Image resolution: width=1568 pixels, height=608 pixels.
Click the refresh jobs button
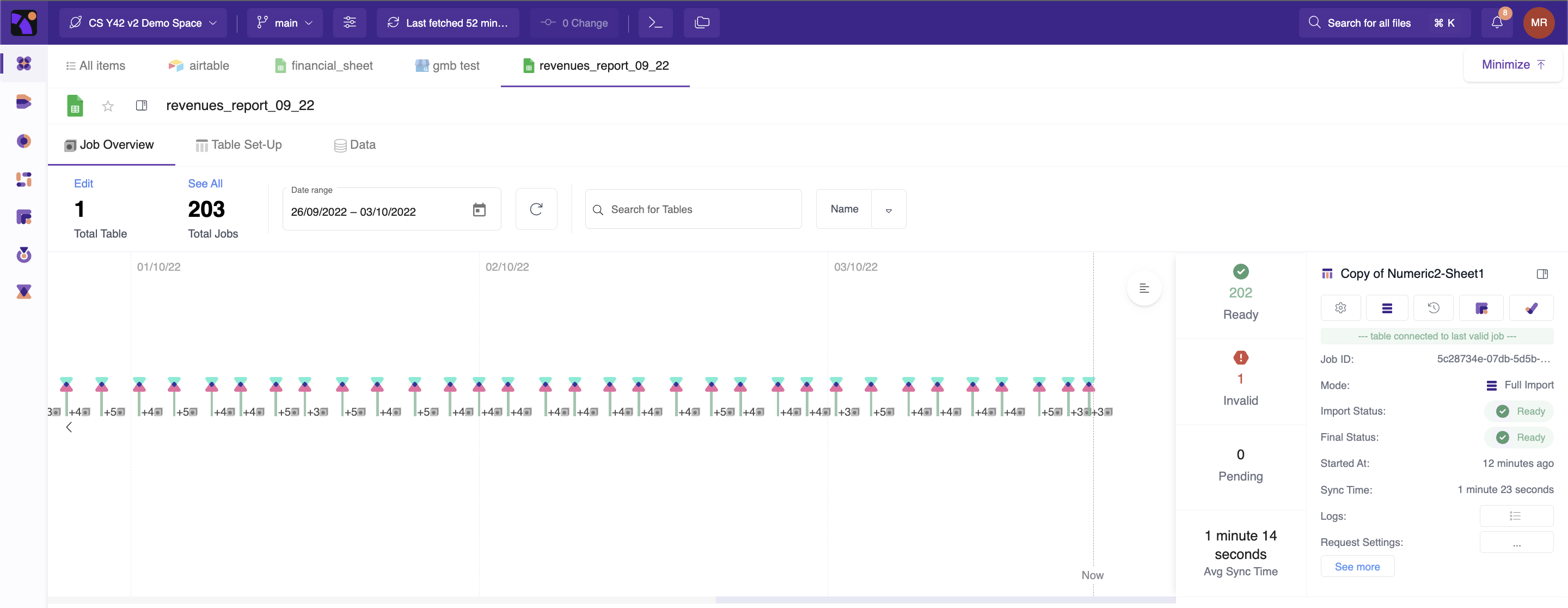[536, 209]
